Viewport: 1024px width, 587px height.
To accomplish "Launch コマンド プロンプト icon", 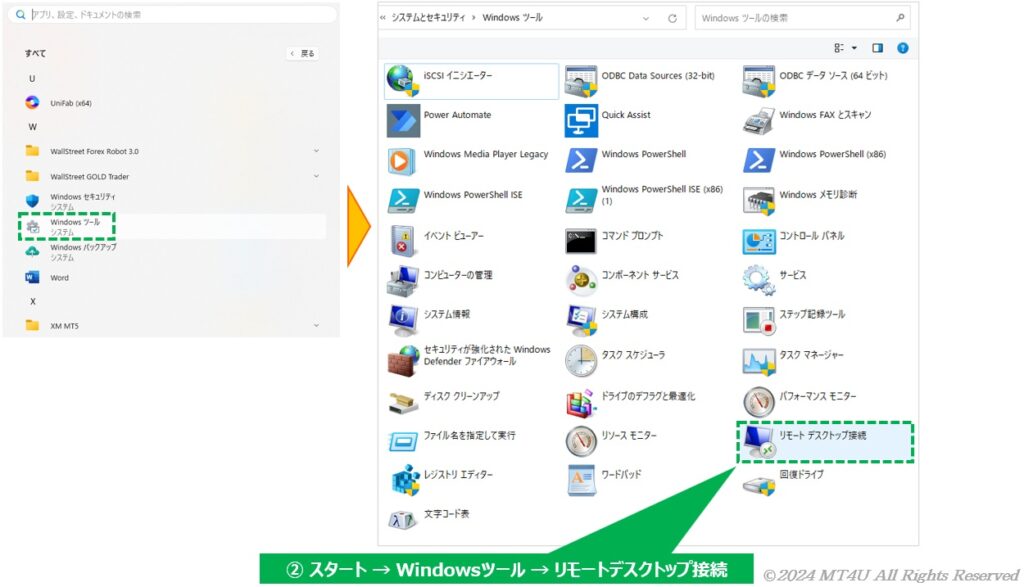I will [581, 241].
